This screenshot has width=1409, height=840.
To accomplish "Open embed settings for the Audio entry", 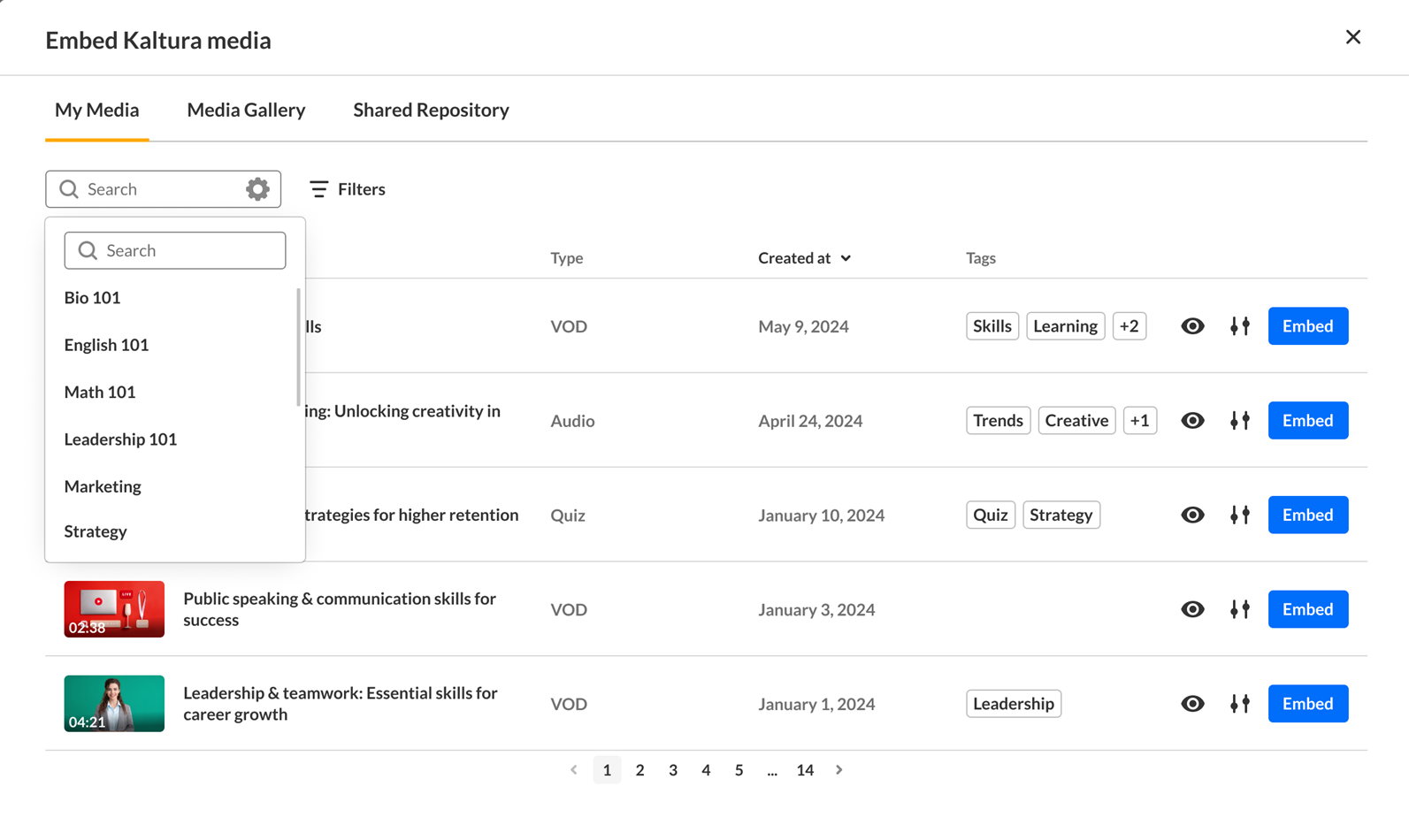I will [x=1240, y=421].
